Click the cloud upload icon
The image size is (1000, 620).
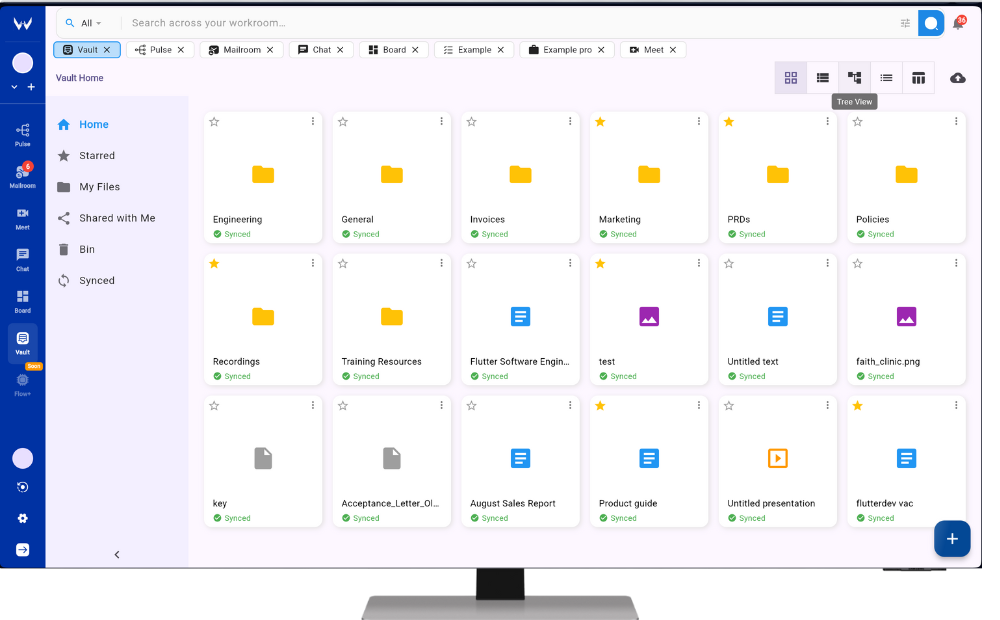point(957,78)
